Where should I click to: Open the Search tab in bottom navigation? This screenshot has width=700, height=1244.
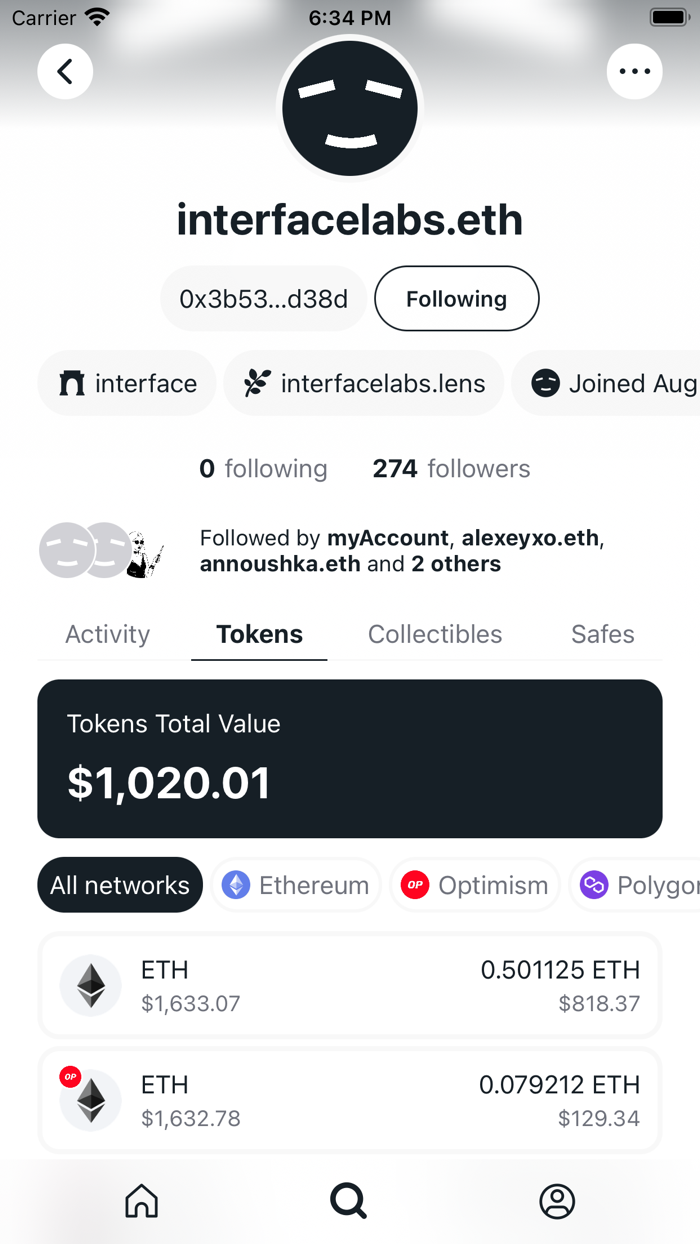point(348,1201)
